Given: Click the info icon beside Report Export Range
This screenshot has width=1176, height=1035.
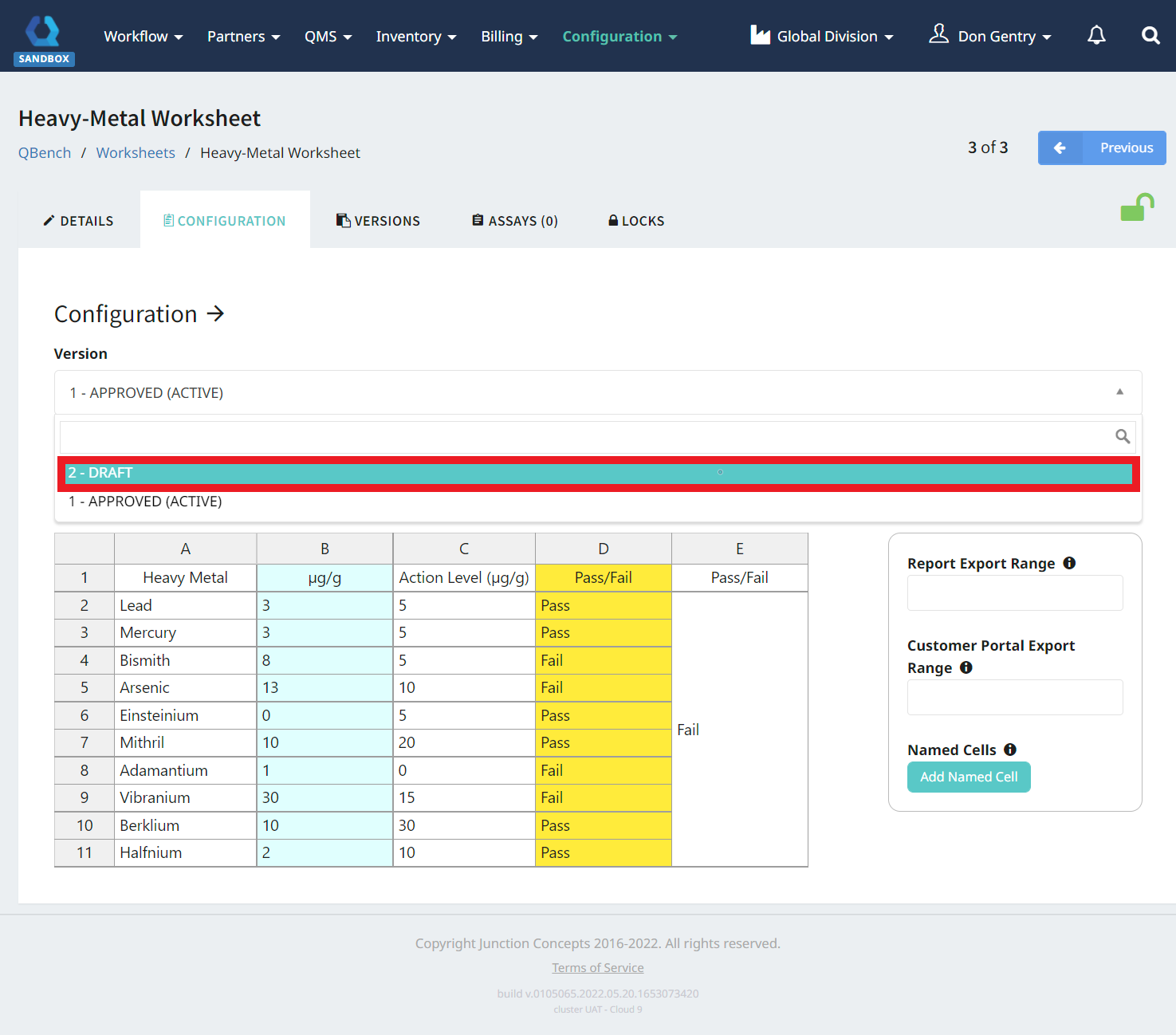Looking at the screenshot, I should [x=1069, y=562].
